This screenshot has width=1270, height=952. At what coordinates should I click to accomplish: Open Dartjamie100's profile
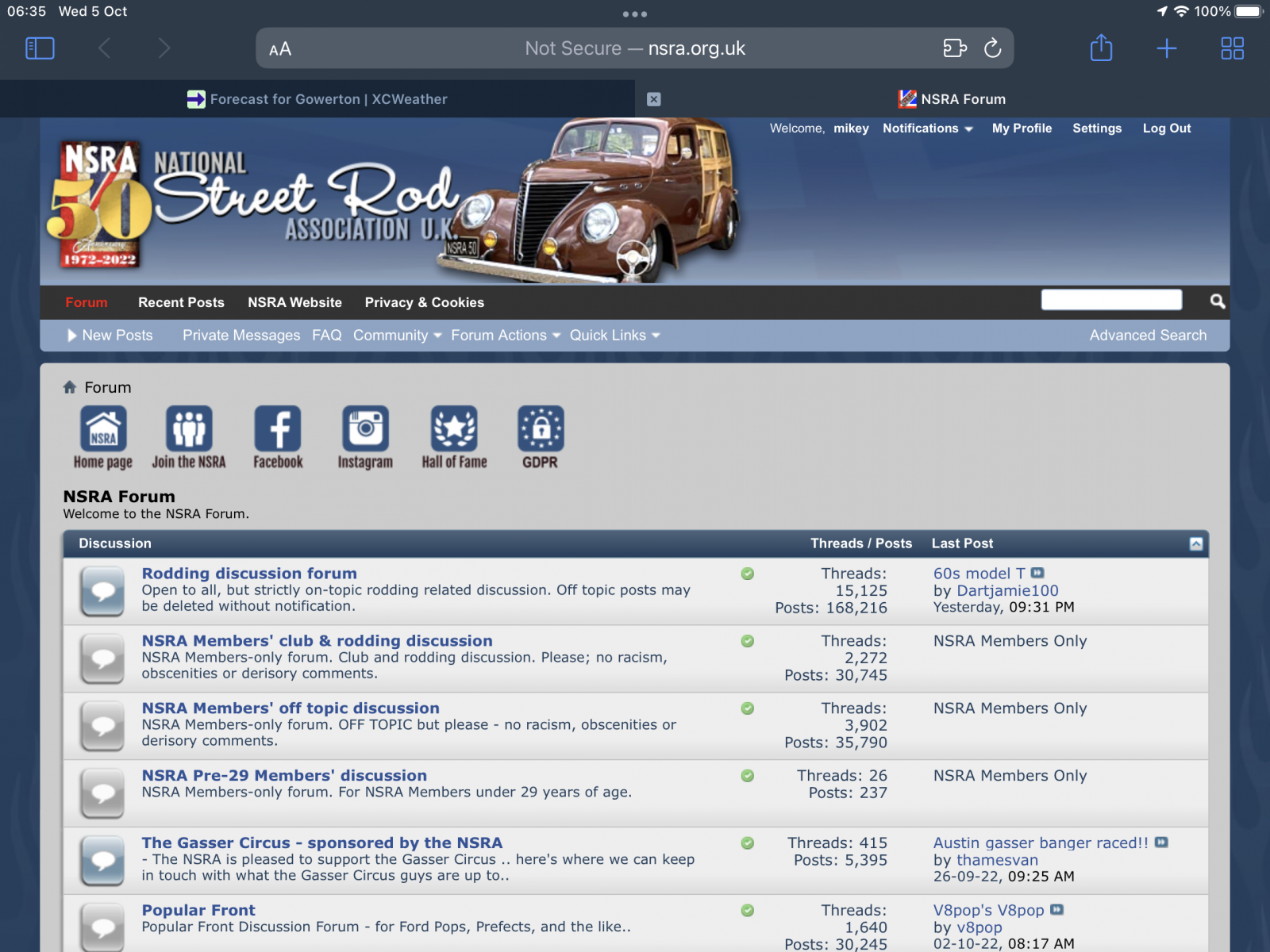1008,591
